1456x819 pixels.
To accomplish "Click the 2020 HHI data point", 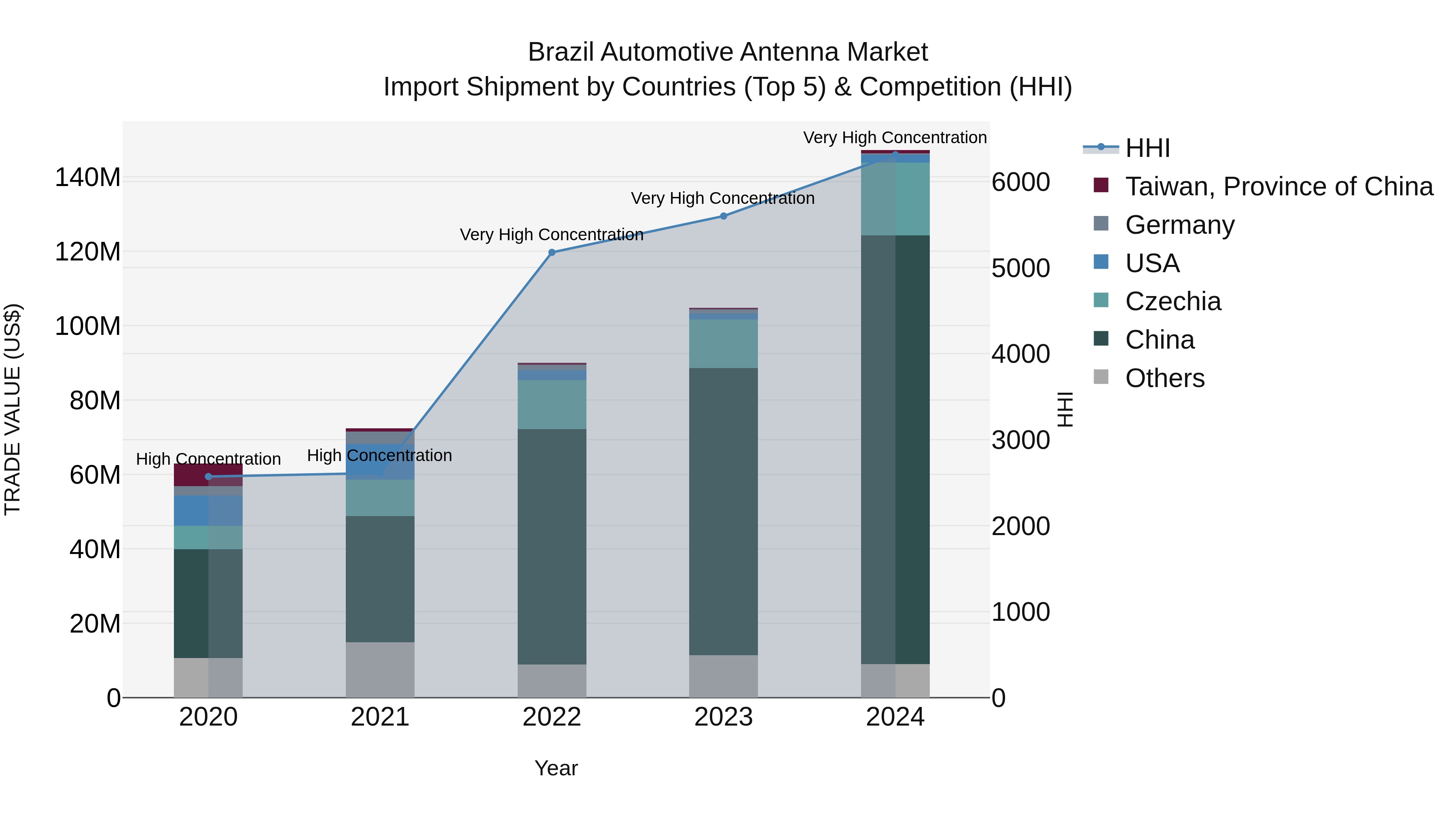I will pyautogui.click(x=208, y=476).
